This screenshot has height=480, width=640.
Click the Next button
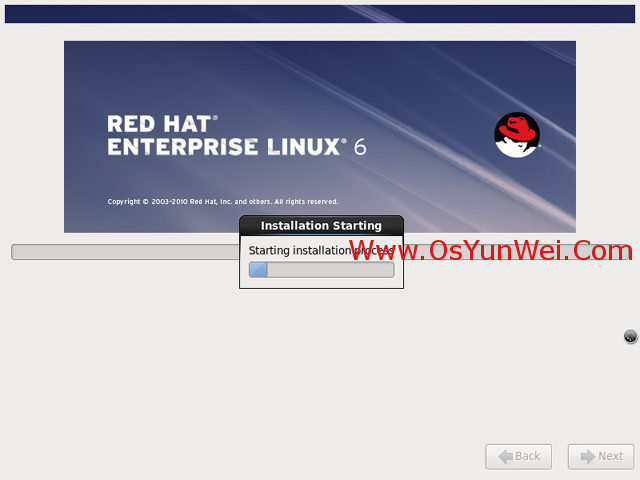pos(601,456)
